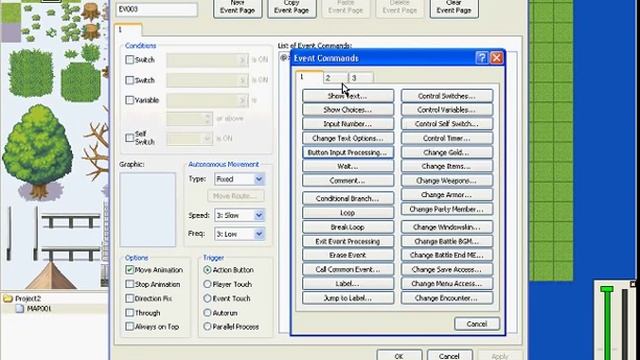Image resolution: width=640 pixels, height=360 pixels.
Task: Tick the Variable condition checkbox
Action: (x=130, y=100)
